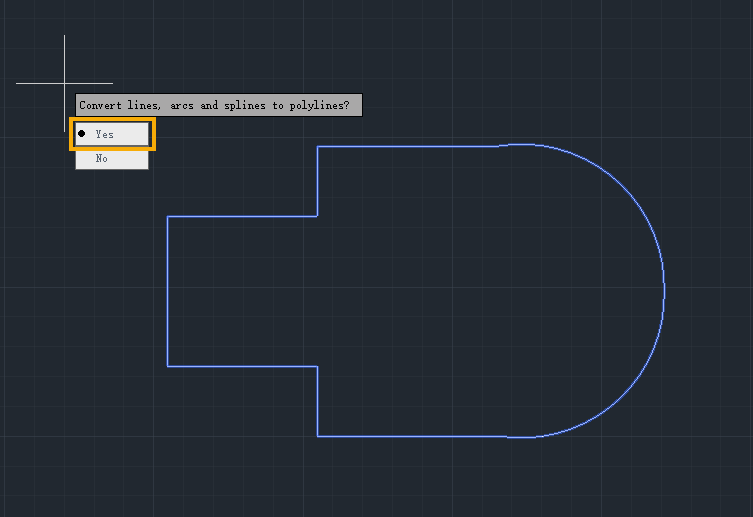Click the topmost left corner vertex of shape

coord(317,146)
